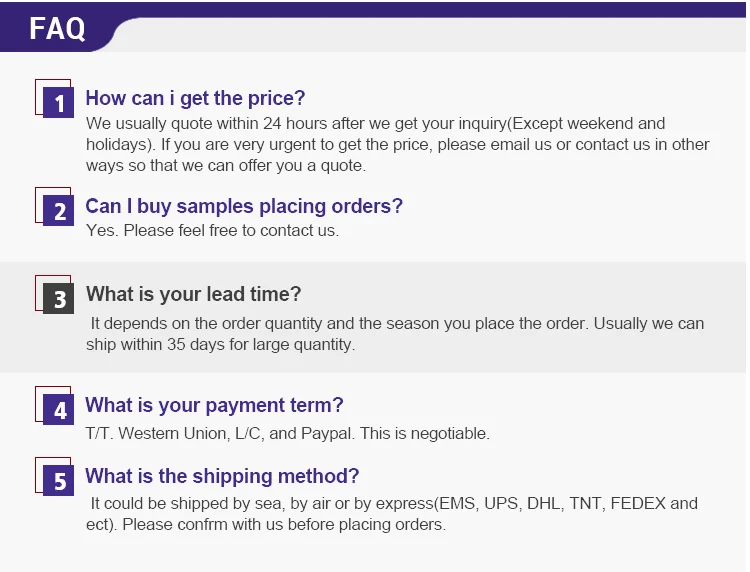
Task: Click the number 5 badge icon
Action: point(59,480)
